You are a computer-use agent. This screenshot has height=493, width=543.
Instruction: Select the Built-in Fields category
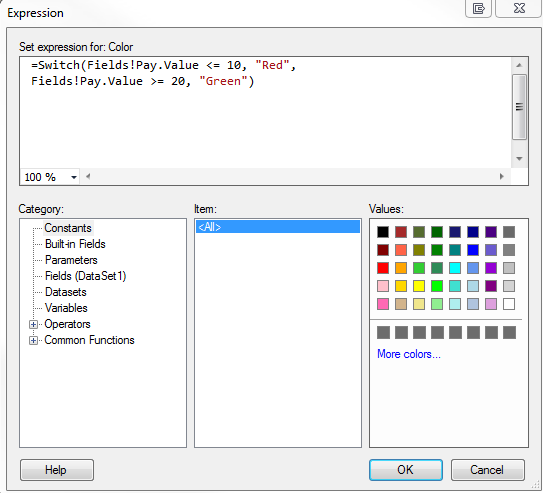(75, 244)
